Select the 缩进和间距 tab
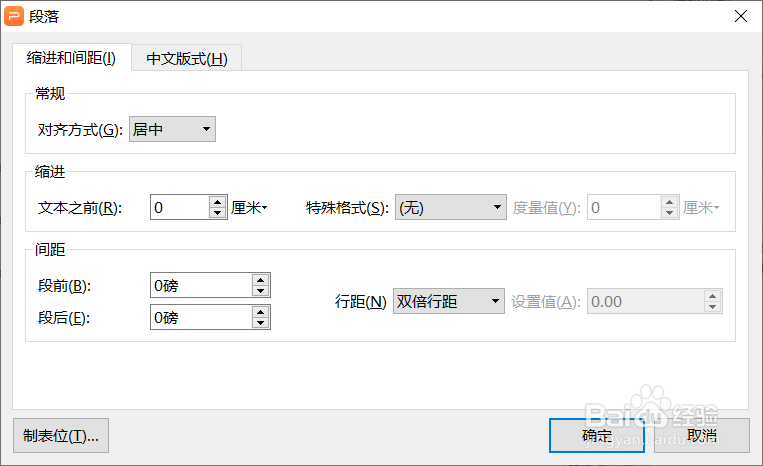 pos(72,58)
